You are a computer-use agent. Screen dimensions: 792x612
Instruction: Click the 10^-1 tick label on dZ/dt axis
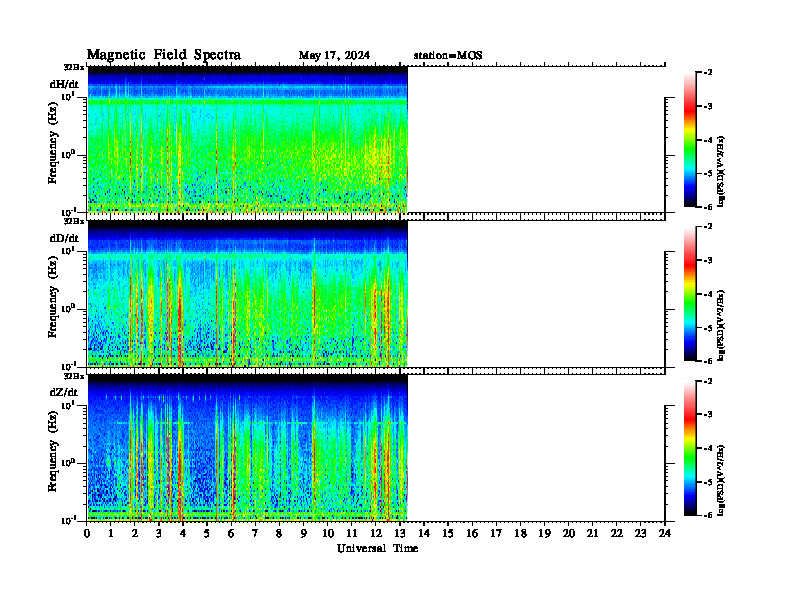click(x=68, y=520)
